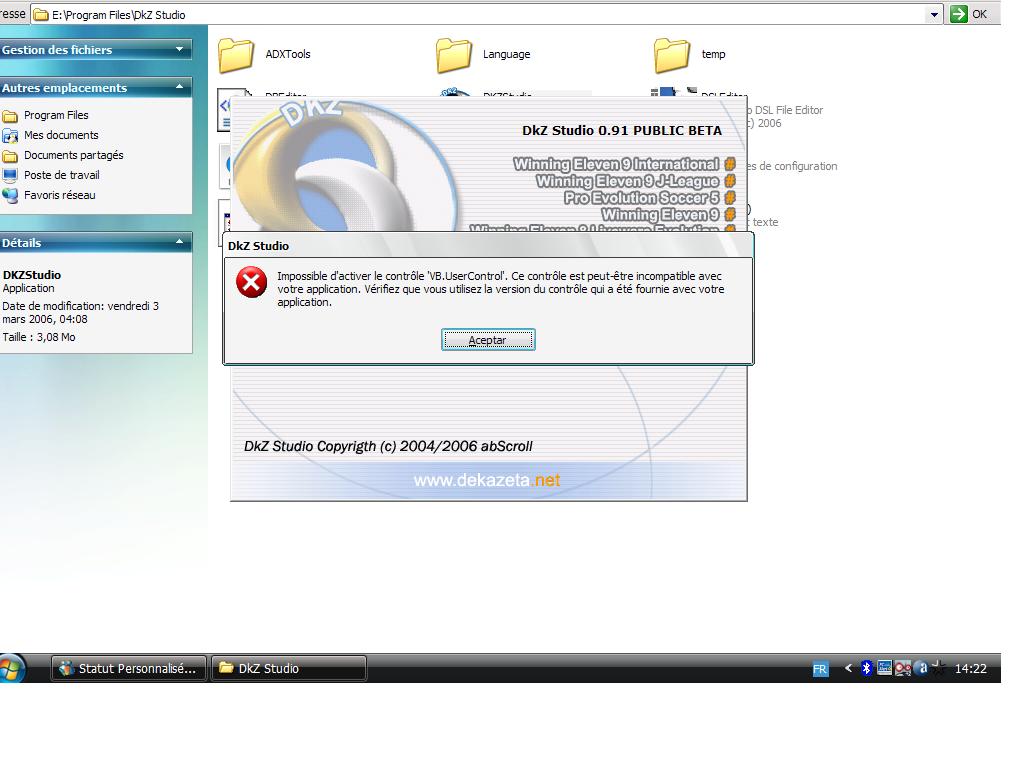The image size is (1024, 768).
Task: Click the 'DkZ Studio 0.91 PUBLIC BETA' heading
Action: point(622,131)
